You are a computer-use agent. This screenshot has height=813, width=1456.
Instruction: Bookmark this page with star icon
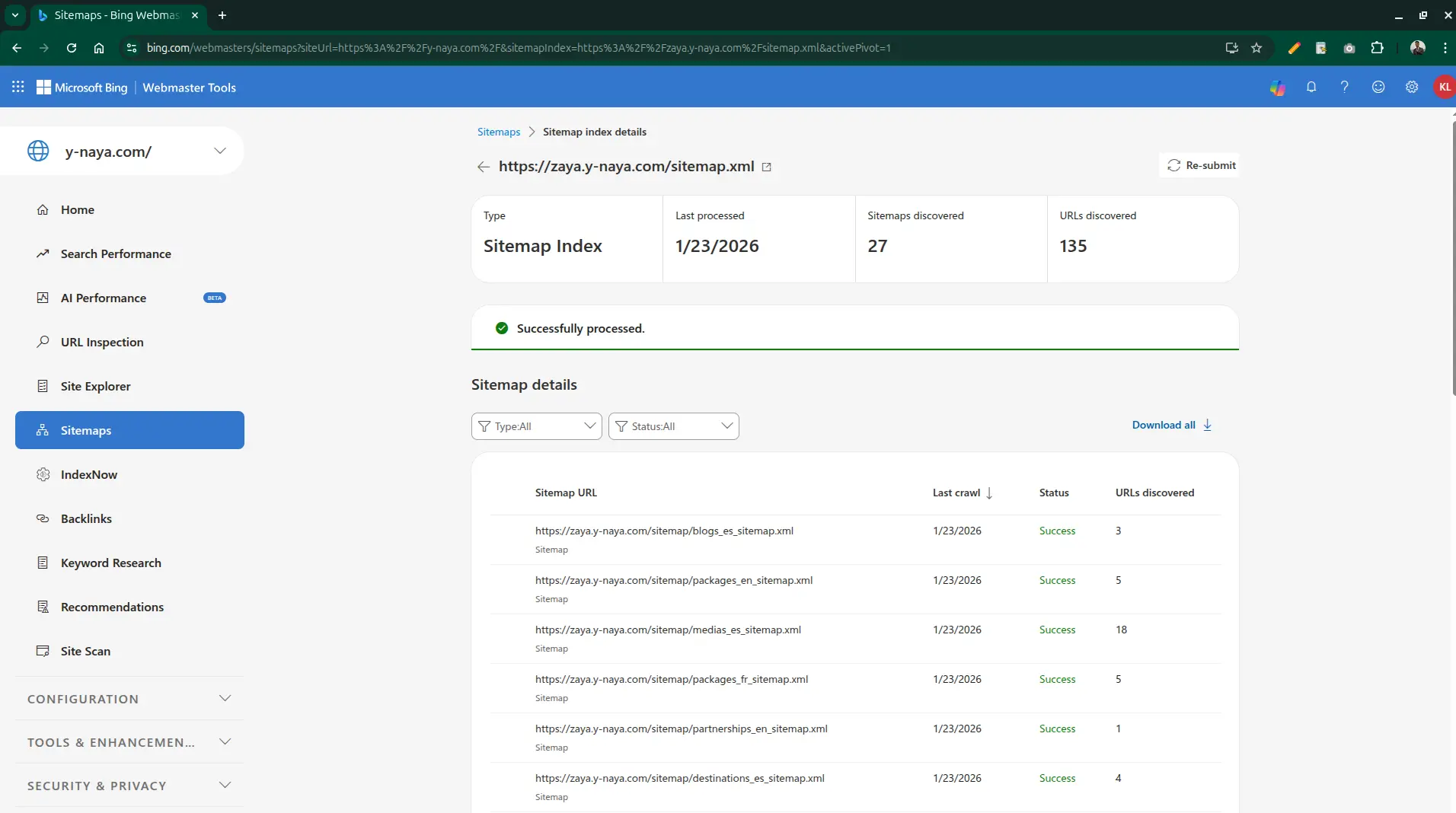coord(1256,48)
